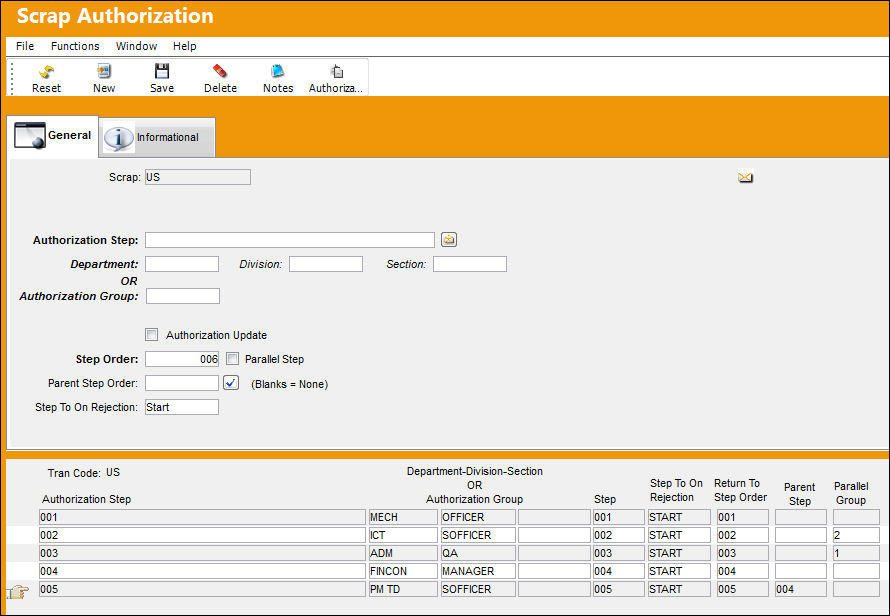The width and height of the screenshot is (890, 616).
Task: Focus the Authorization Step text field
Action: coord(290,240)
